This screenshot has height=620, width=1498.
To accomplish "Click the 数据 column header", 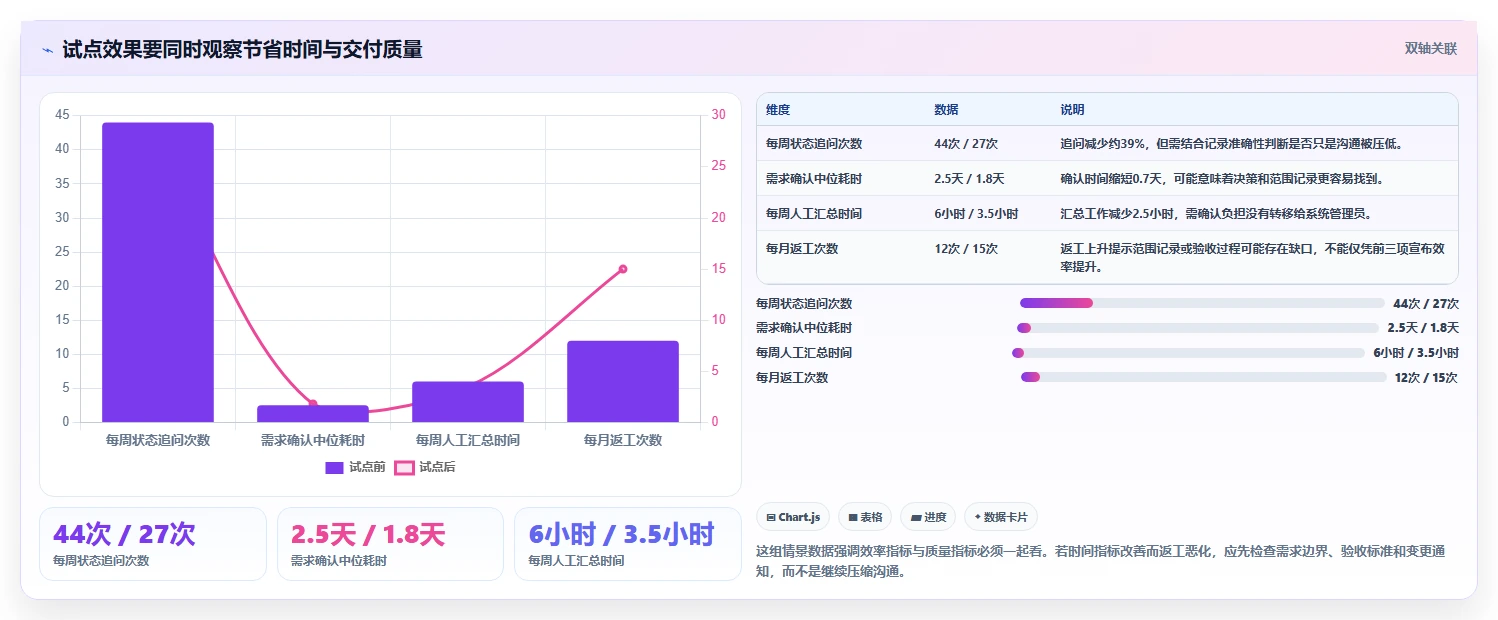I will (946, 110).
